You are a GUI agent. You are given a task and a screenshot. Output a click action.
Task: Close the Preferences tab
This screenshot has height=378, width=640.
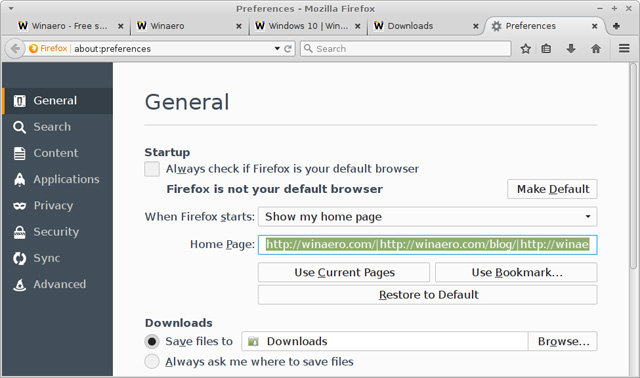pyautogui.click(x=595, y=26)
